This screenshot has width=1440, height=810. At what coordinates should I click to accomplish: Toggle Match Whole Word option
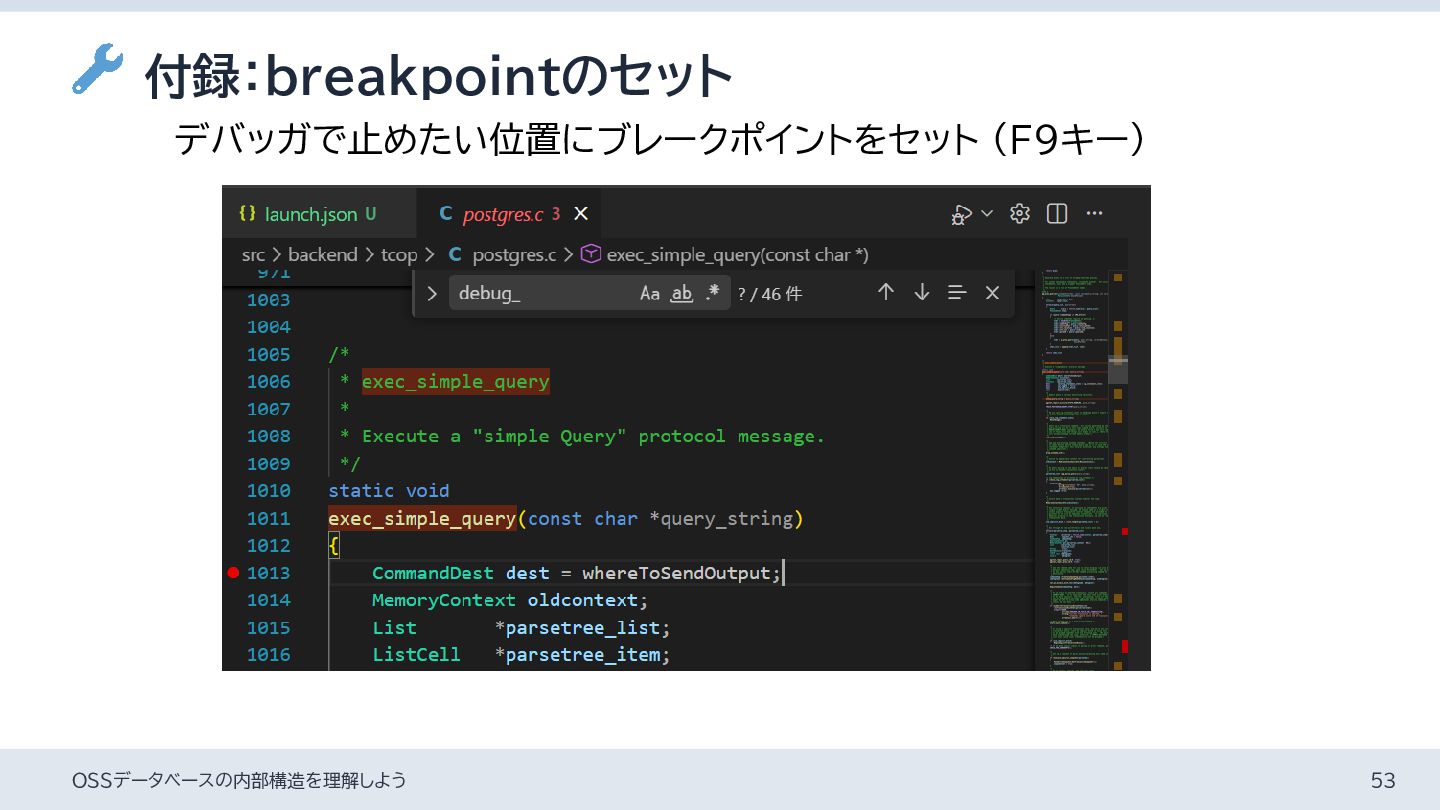681,293
